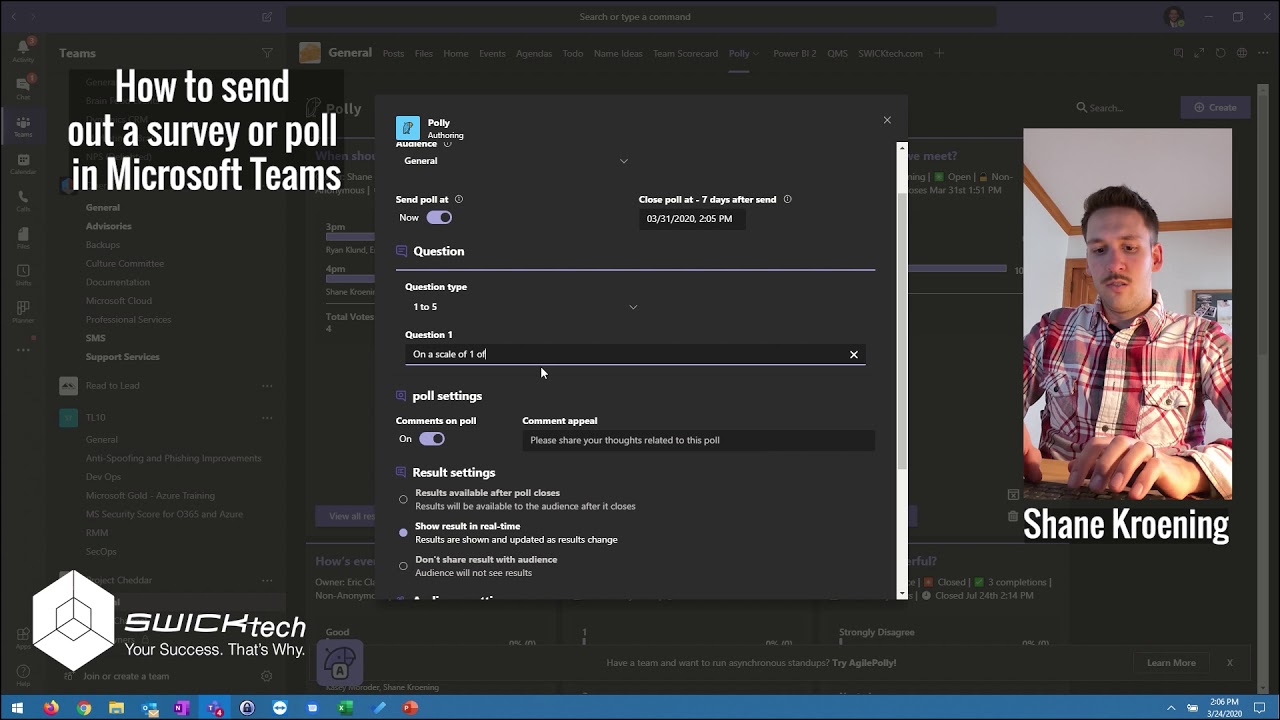Click the filter icon beside Teams heading
This screenshot has height=720, width=1280.
(267, 53)
